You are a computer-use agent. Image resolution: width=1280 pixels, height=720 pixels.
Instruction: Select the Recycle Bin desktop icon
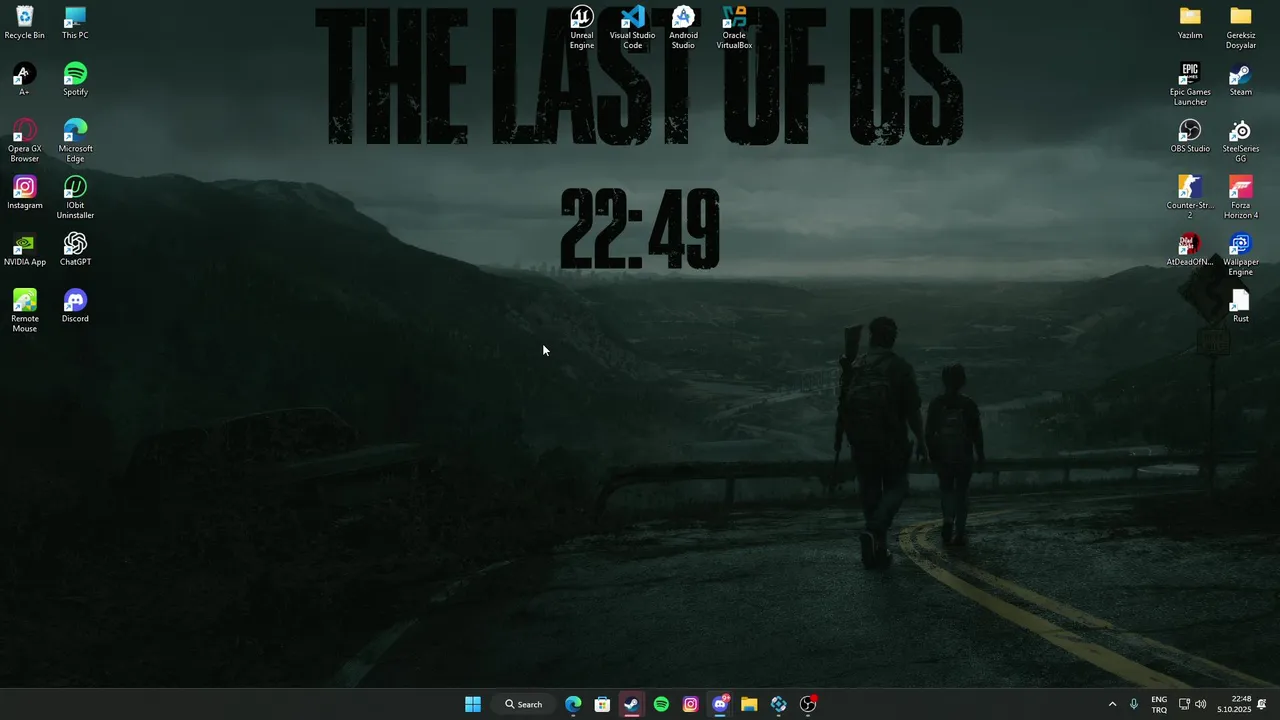(x=25, y=23)
